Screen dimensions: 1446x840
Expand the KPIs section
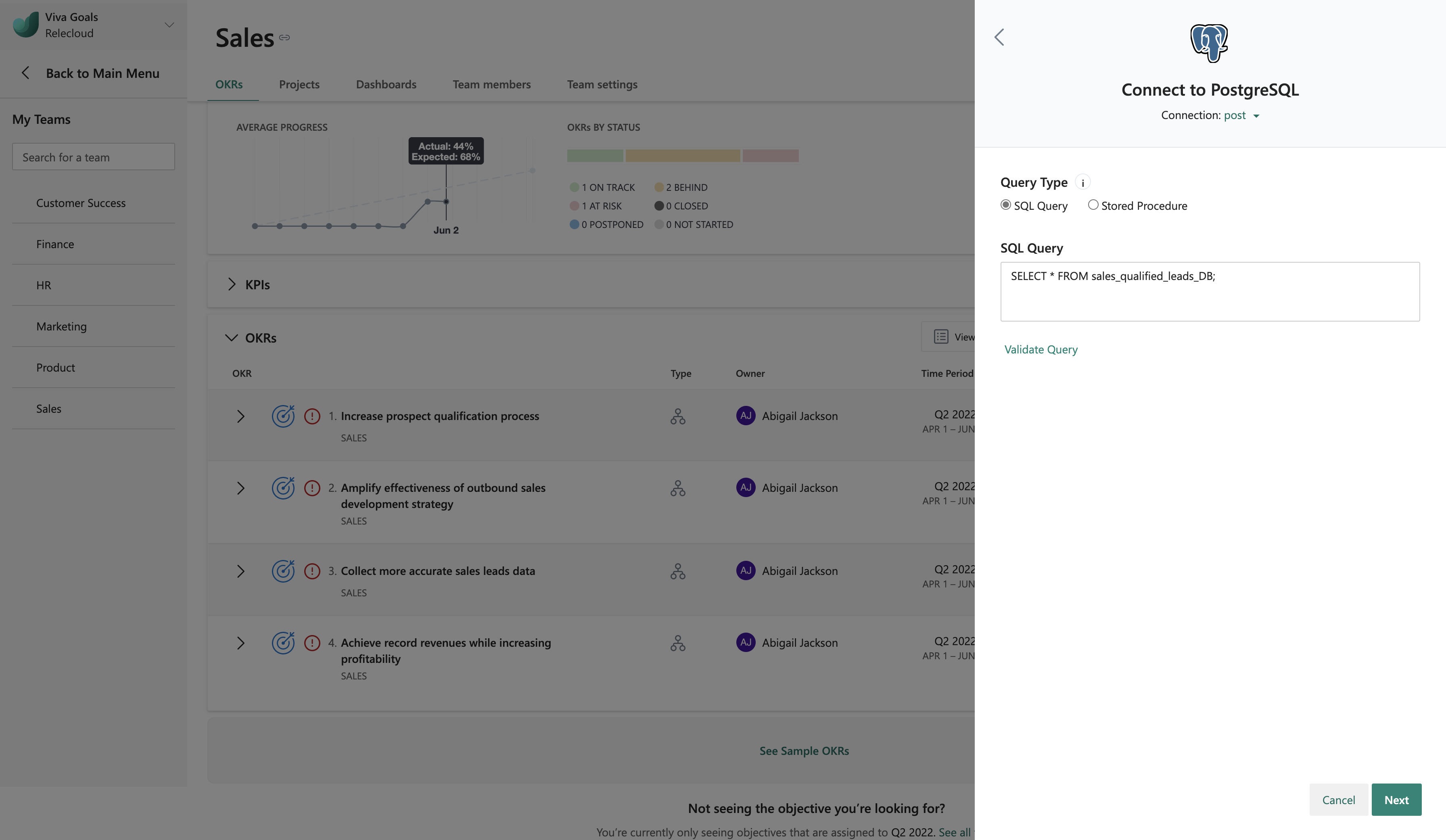pyautogui.click(x=231, y=284)
